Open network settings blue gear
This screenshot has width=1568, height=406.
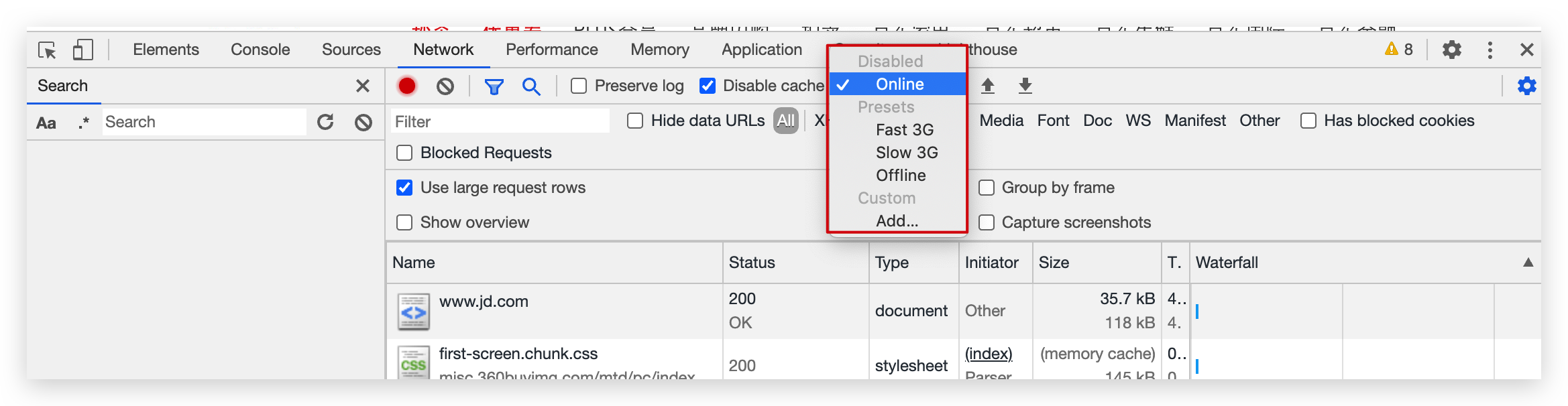click(x=1526, y=86)
